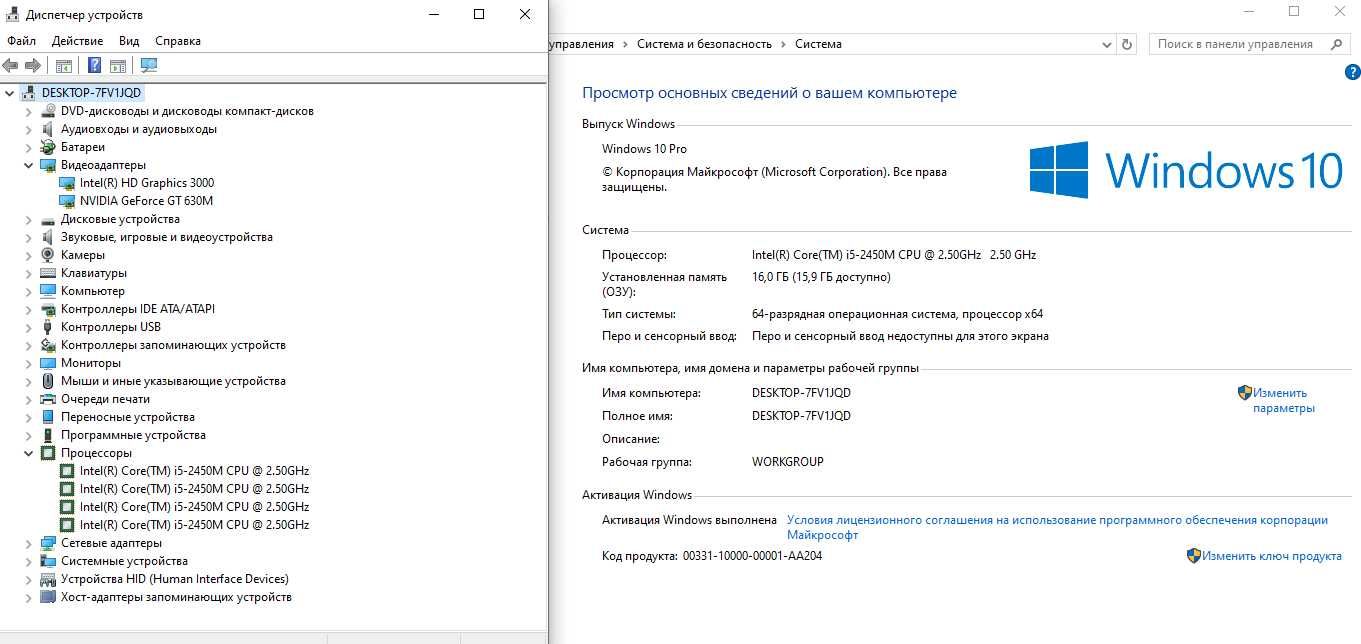Collapse the Видеоадаптеры category
The height and width of the screenshot is (644, 1361).
(x=28, y=165)
